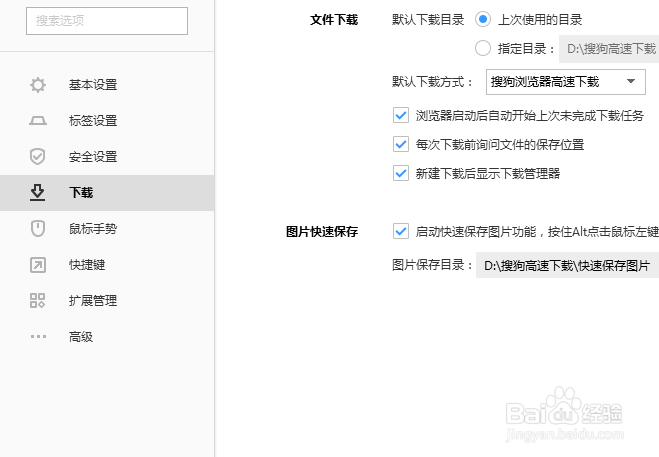Switch to 鼠标手势 settings

107,229
